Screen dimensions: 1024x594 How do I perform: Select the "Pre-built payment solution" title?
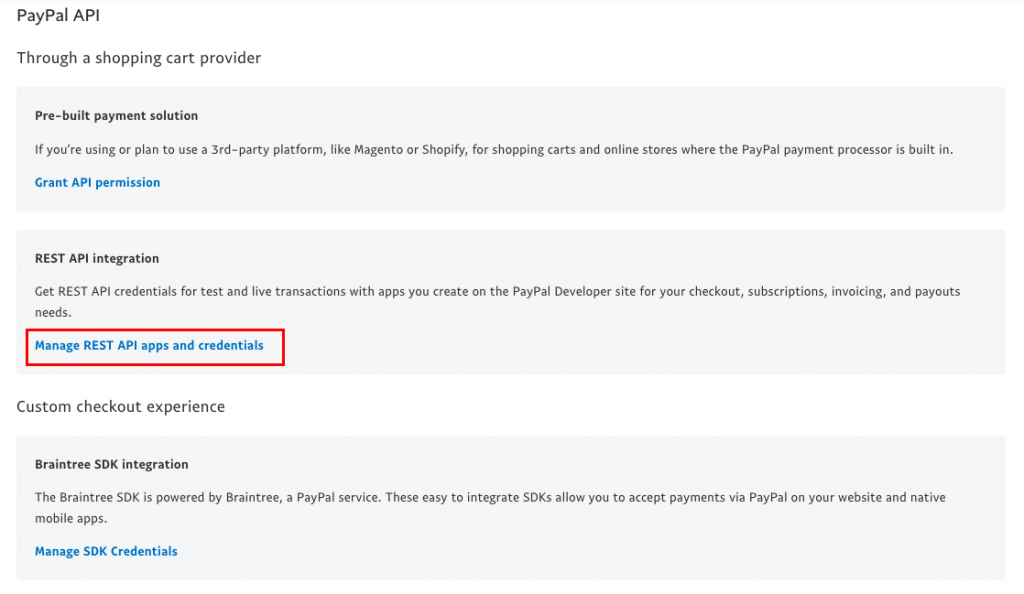tap(116, 116)
